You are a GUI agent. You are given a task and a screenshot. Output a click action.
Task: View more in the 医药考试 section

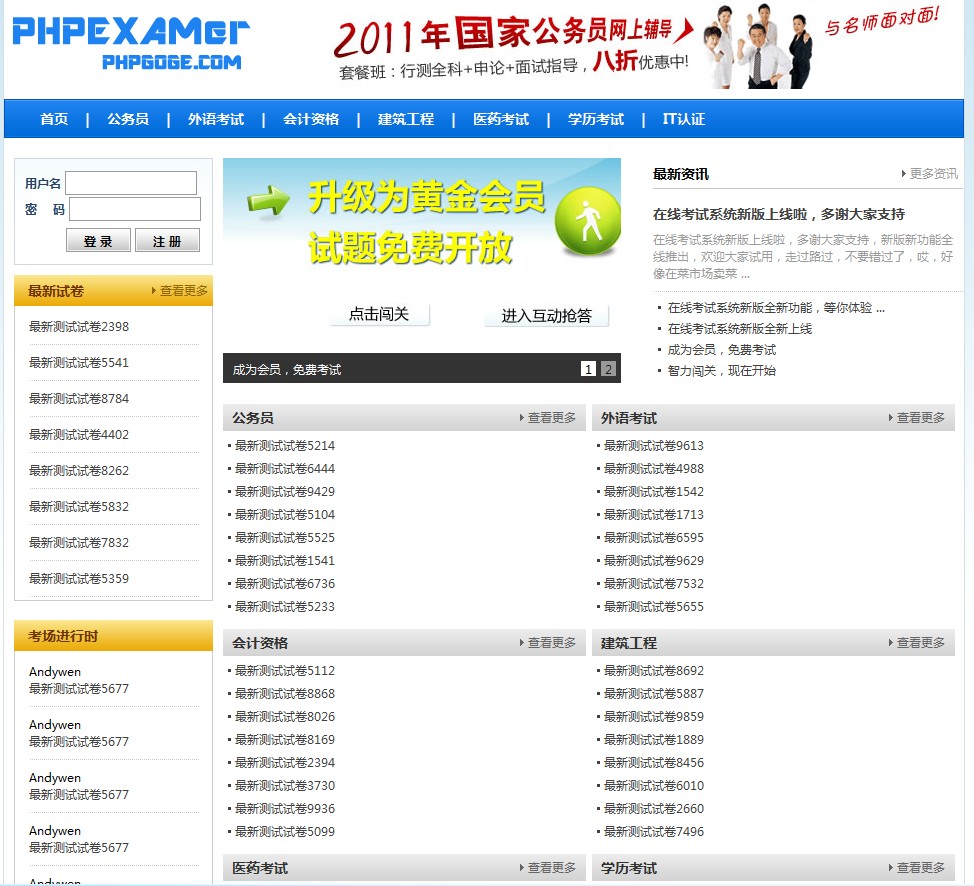(548, 867)
